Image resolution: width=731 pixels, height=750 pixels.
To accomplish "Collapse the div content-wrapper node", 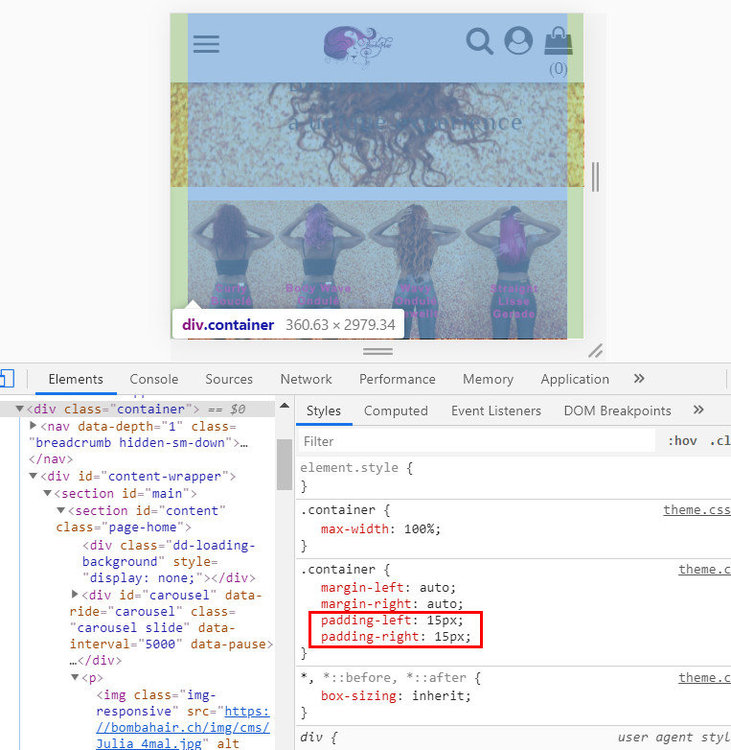I will click(33, 476).
